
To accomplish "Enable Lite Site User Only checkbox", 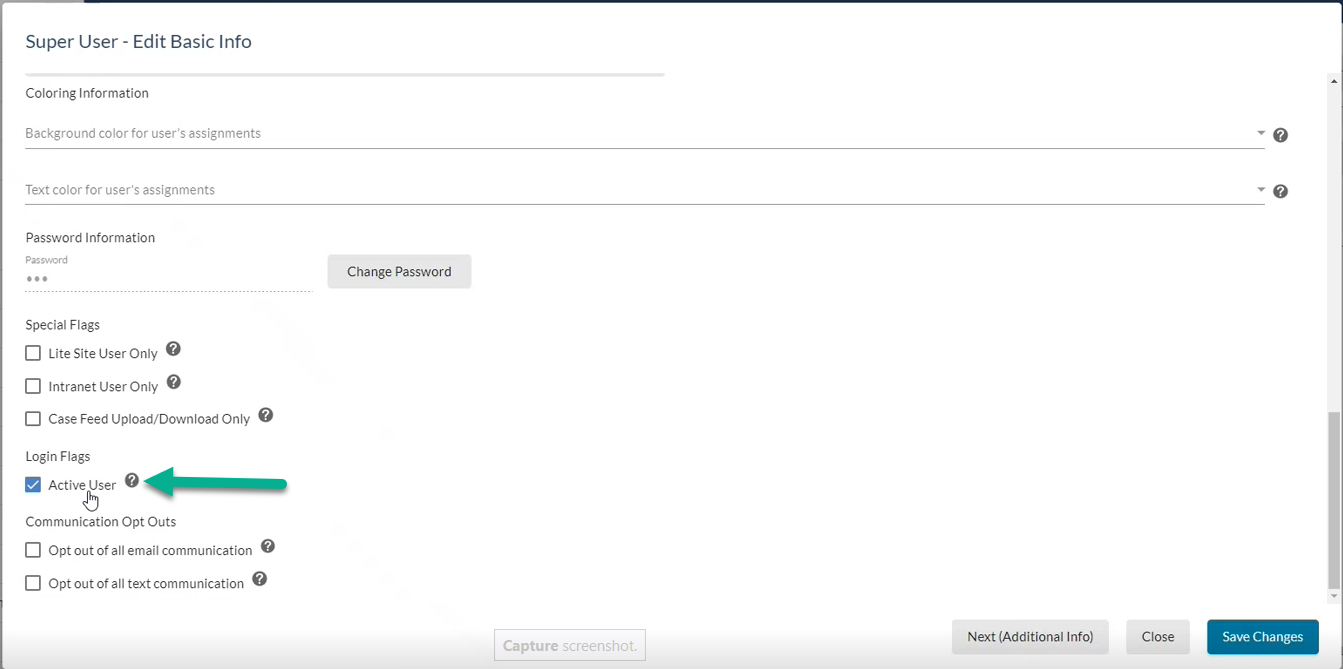I will click(x=33, y=353).
